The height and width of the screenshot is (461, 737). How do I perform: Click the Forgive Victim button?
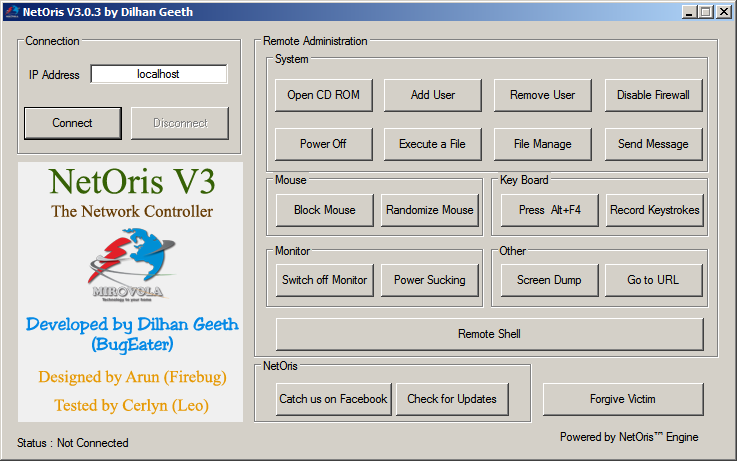(x=622, y=399)
